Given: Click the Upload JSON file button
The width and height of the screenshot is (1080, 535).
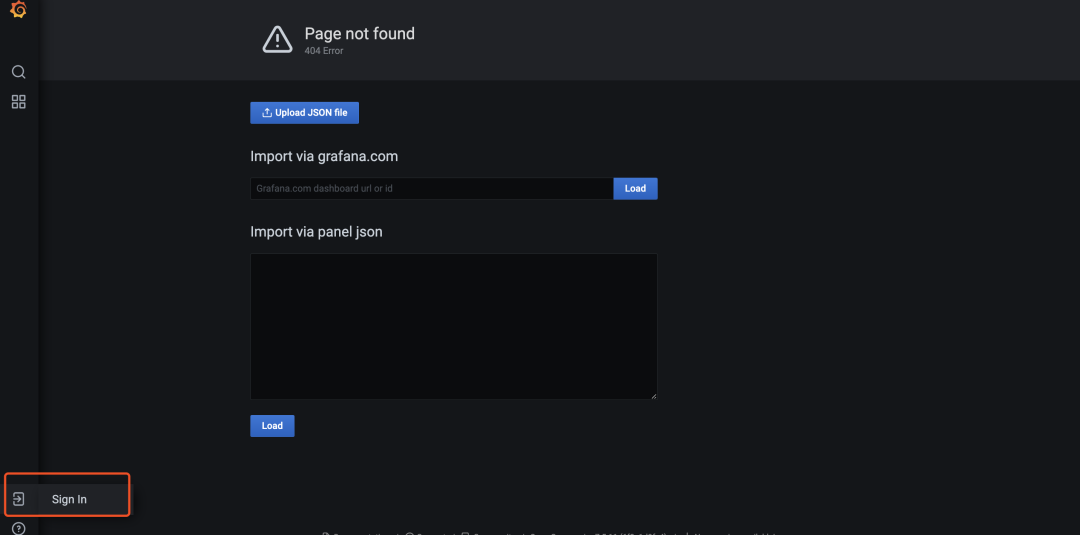Looking at the screenshot, I should point(304,113).
